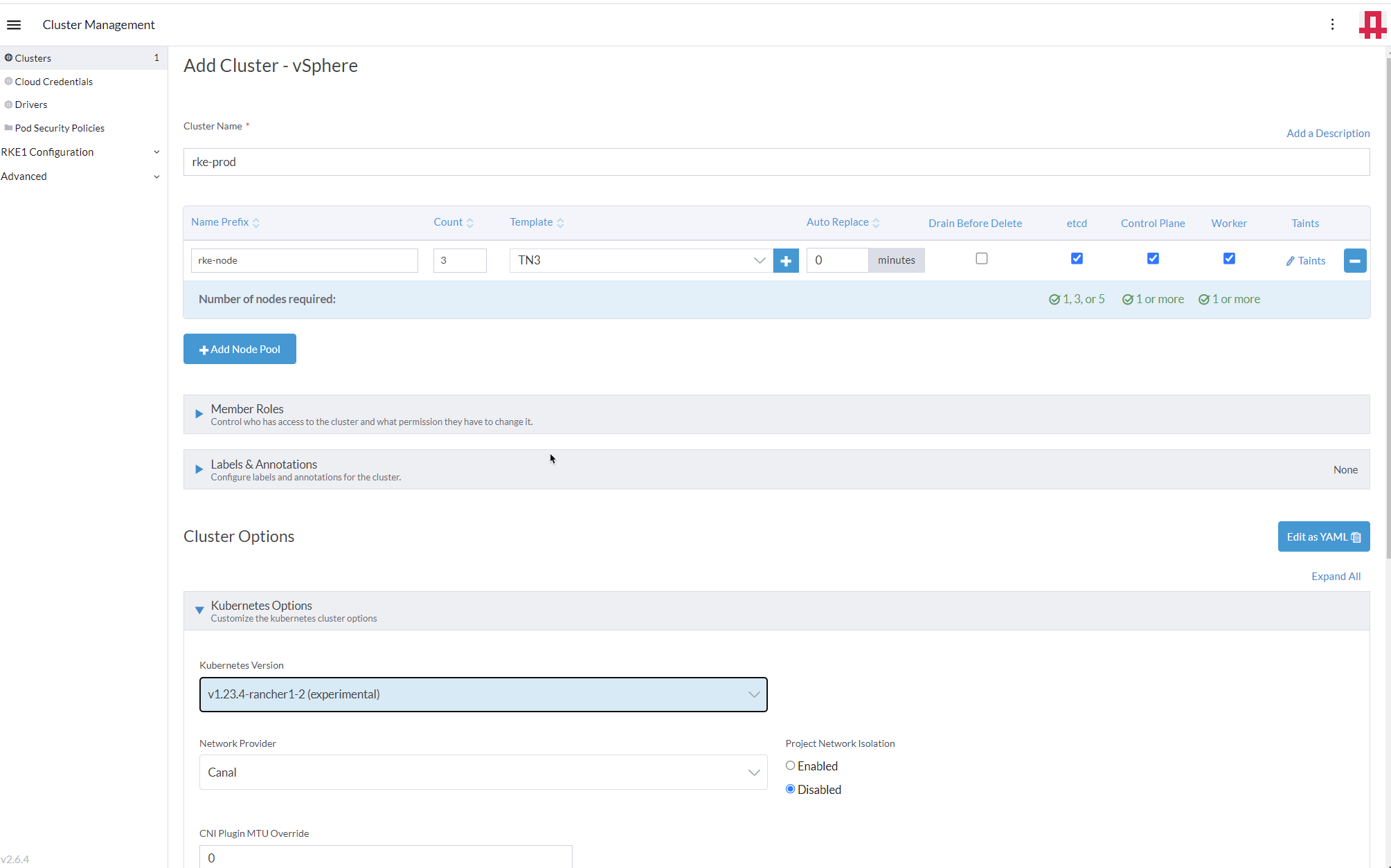Open the hamburger navigation menu

tap(14, 25)
